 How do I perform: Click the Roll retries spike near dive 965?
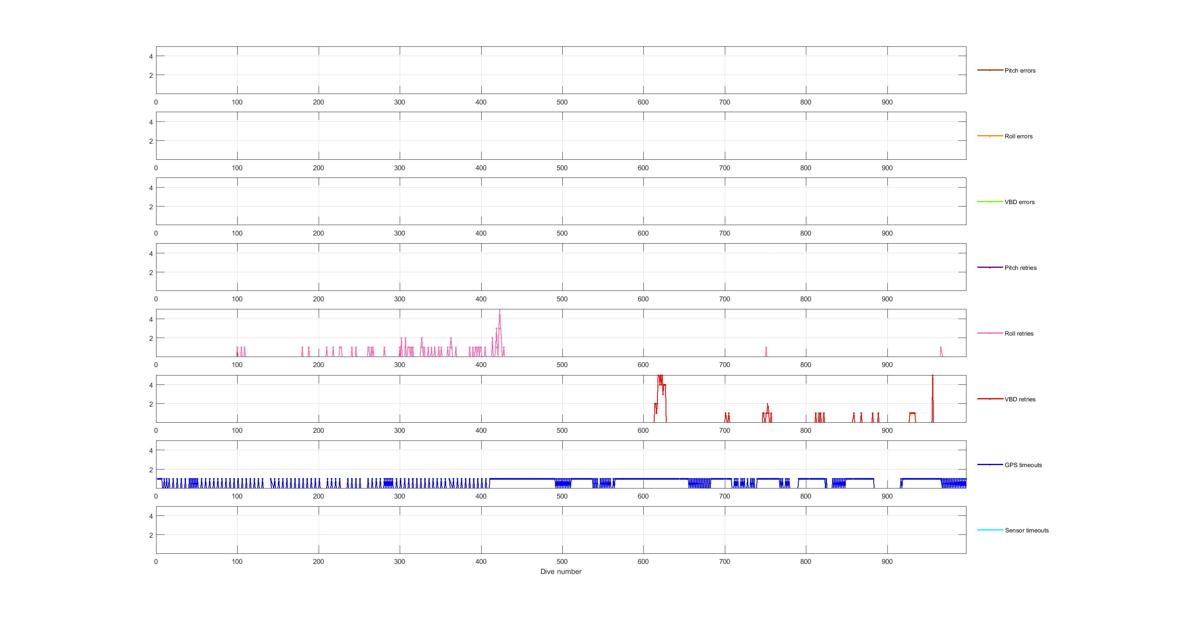tap(941, 350)
